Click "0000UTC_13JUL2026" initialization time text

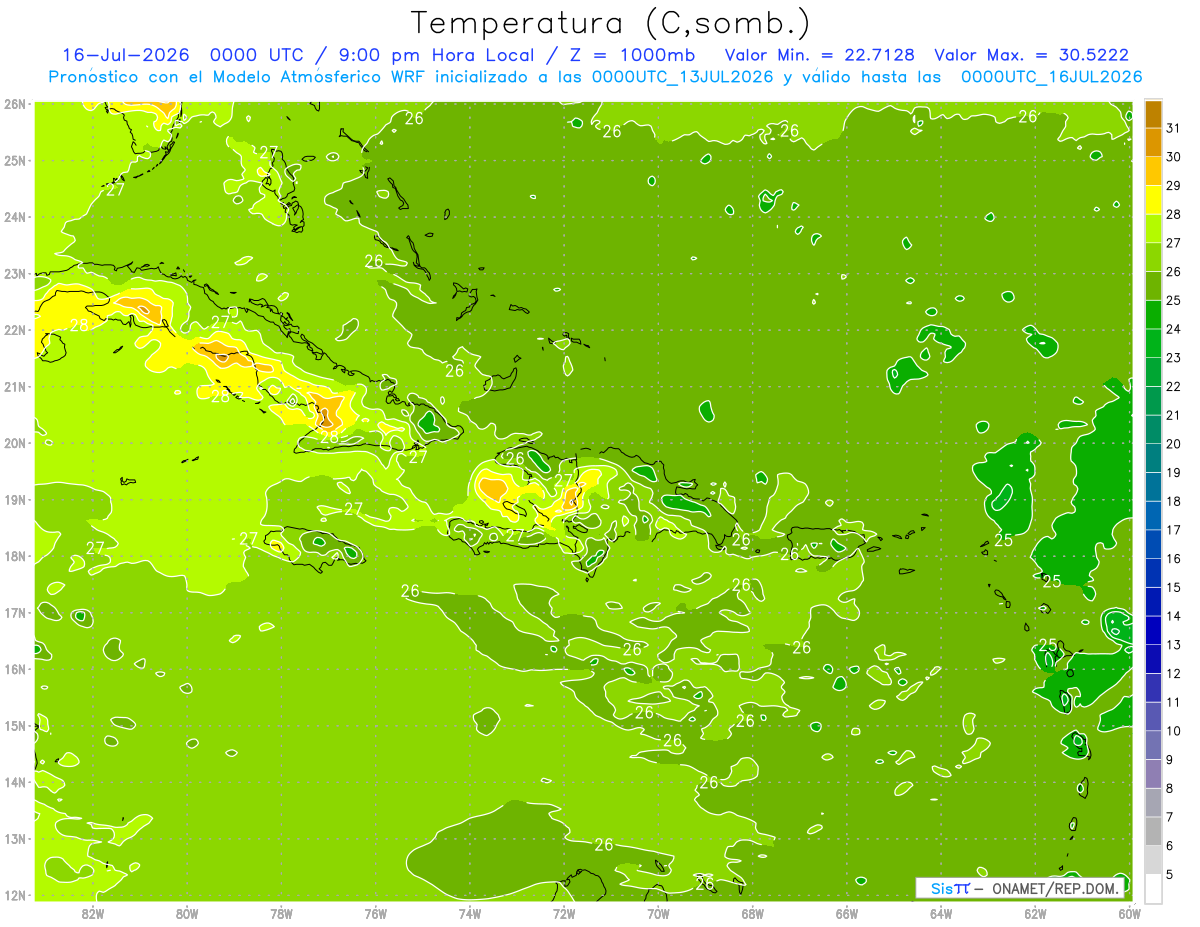click(683, 76)
